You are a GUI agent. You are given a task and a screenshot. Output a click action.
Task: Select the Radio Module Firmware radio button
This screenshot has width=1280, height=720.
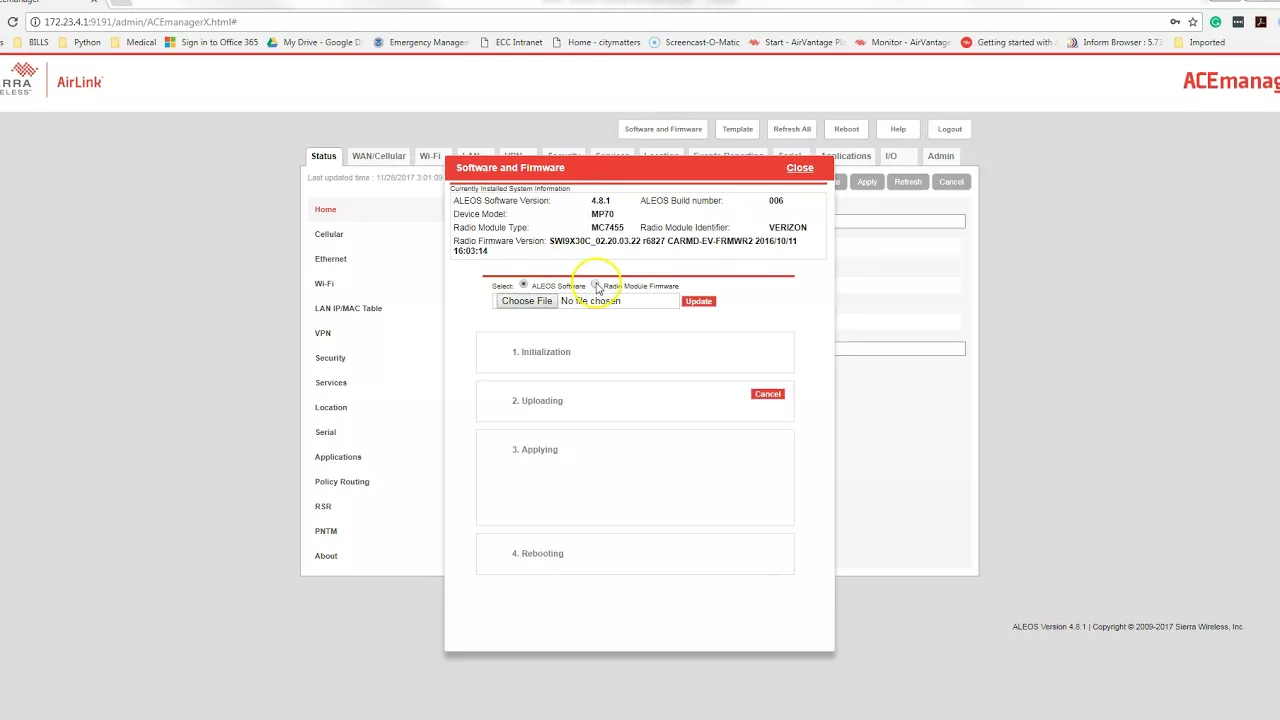coord(595,285)
